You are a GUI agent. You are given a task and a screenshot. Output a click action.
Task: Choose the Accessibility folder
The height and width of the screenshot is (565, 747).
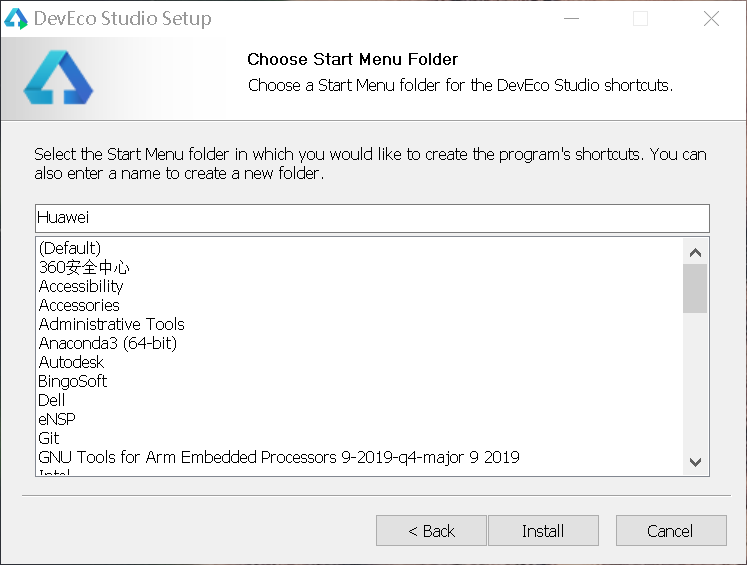81,286
